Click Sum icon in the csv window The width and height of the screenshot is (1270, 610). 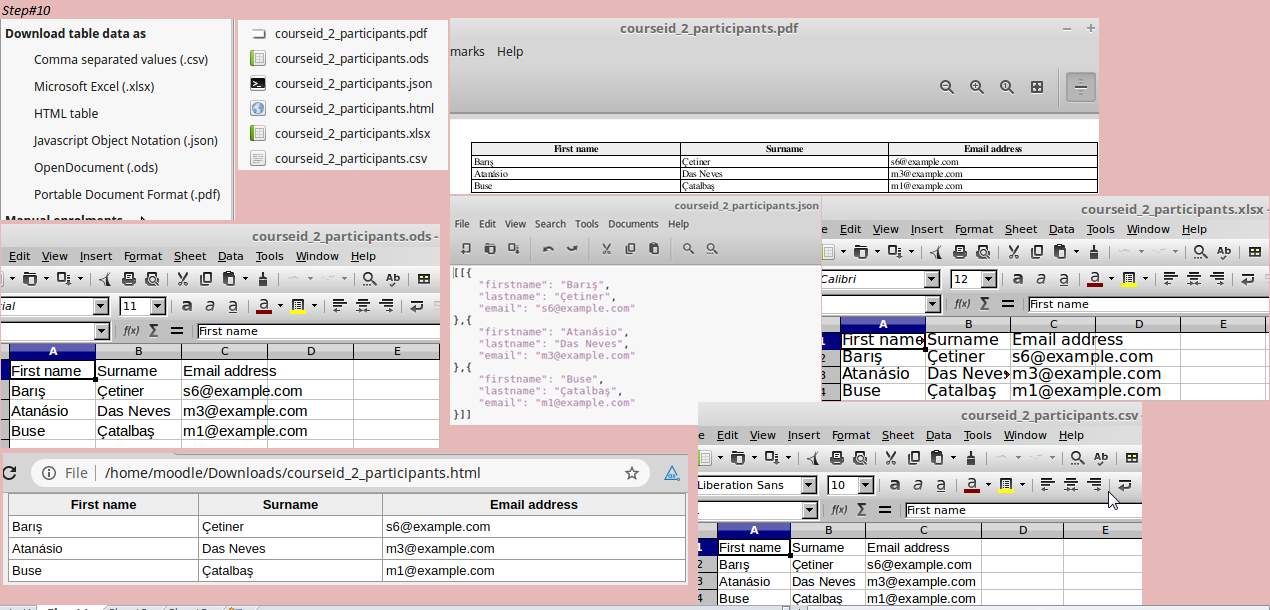tap(861, 510)
